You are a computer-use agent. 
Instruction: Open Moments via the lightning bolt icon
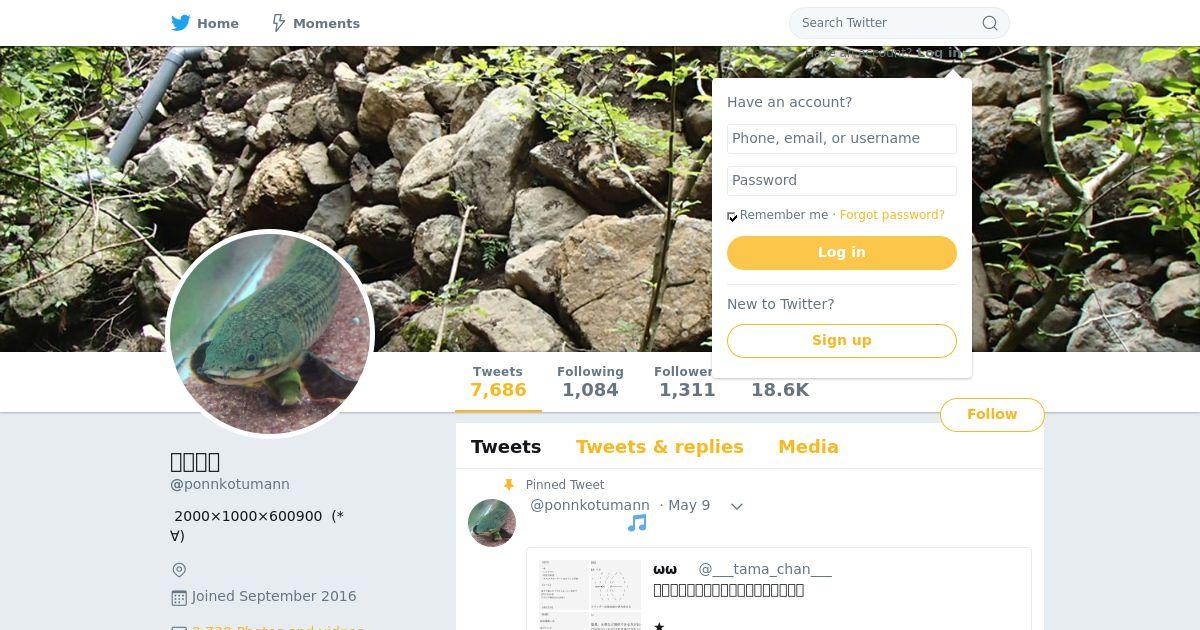pyautogui.click(x=279, y=23)
